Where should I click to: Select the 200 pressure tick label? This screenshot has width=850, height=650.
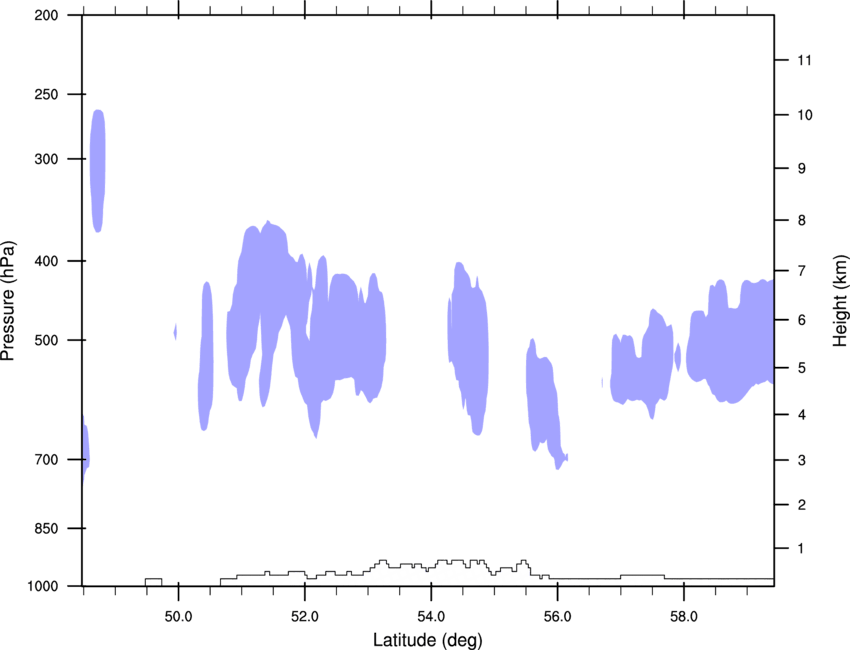(x=46, y=15)
